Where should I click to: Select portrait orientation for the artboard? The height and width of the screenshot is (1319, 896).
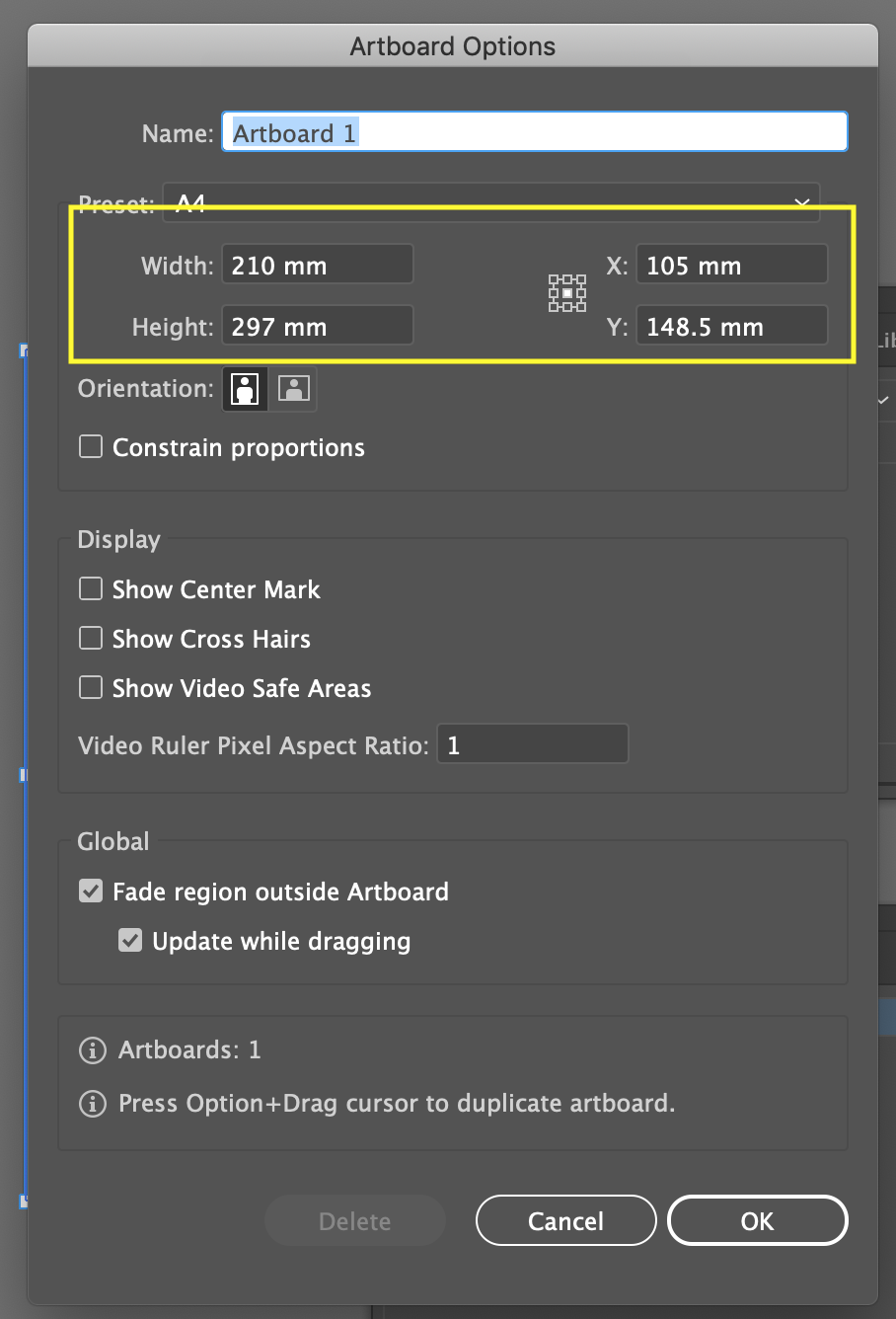point(244,388)
